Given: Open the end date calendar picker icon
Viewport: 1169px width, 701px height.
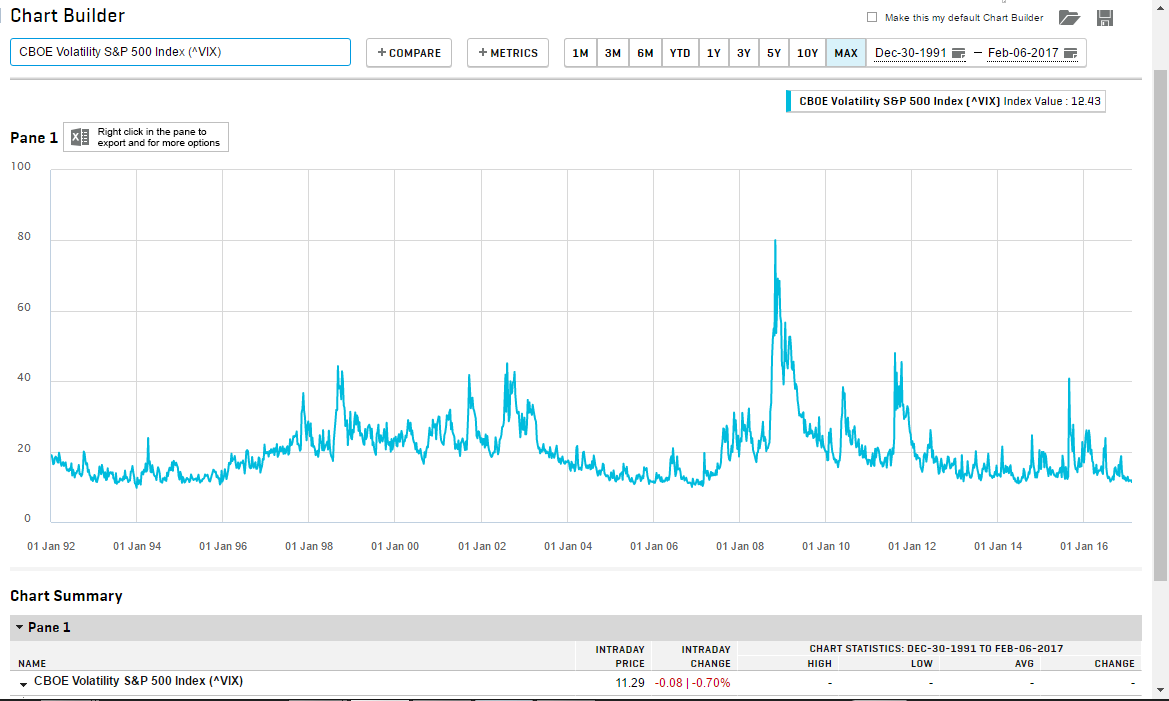Looking at the screenshot, I should point(1070,53).
